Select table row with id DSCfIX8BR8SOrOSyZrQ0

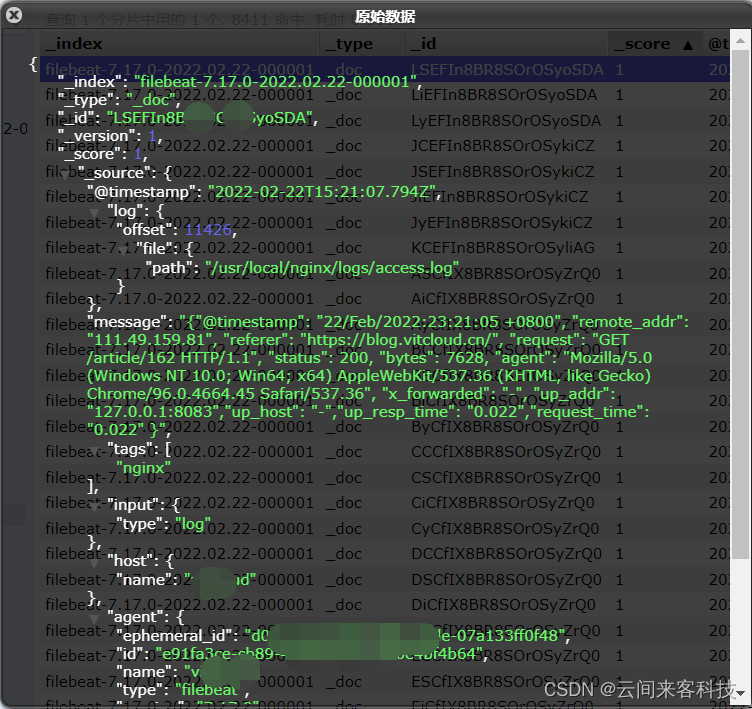tap(385, 579)
